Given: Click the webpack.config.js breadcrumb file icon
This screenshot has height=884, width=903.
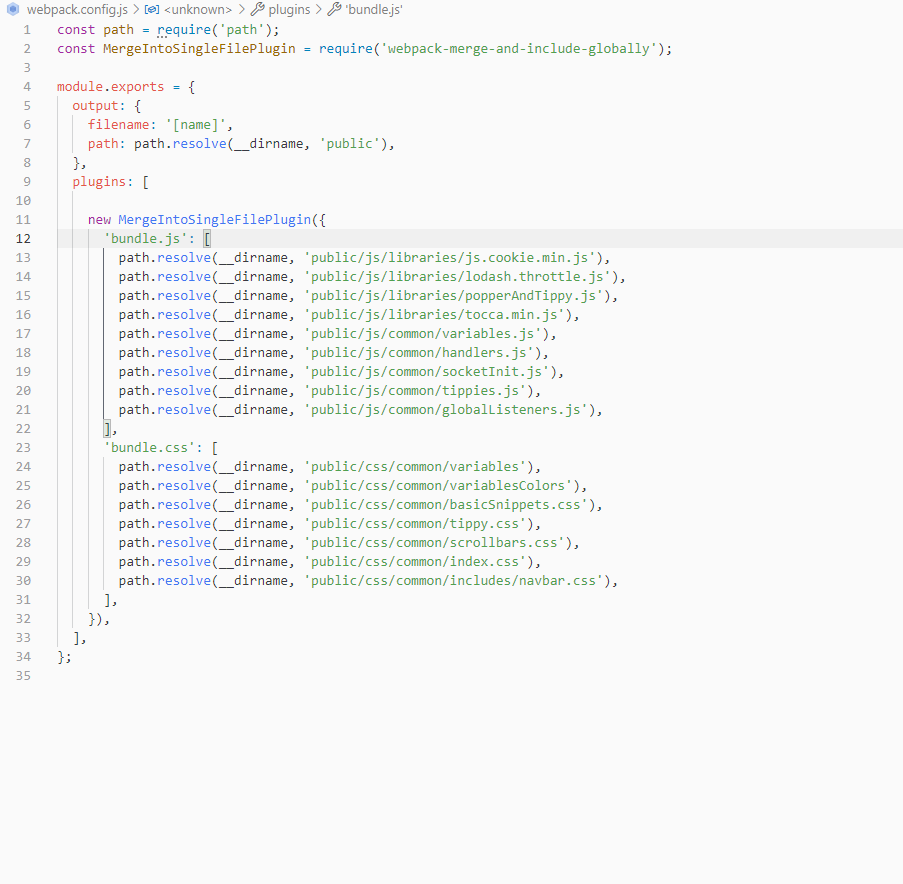Looking at the screenshot, I should (13, 9).
